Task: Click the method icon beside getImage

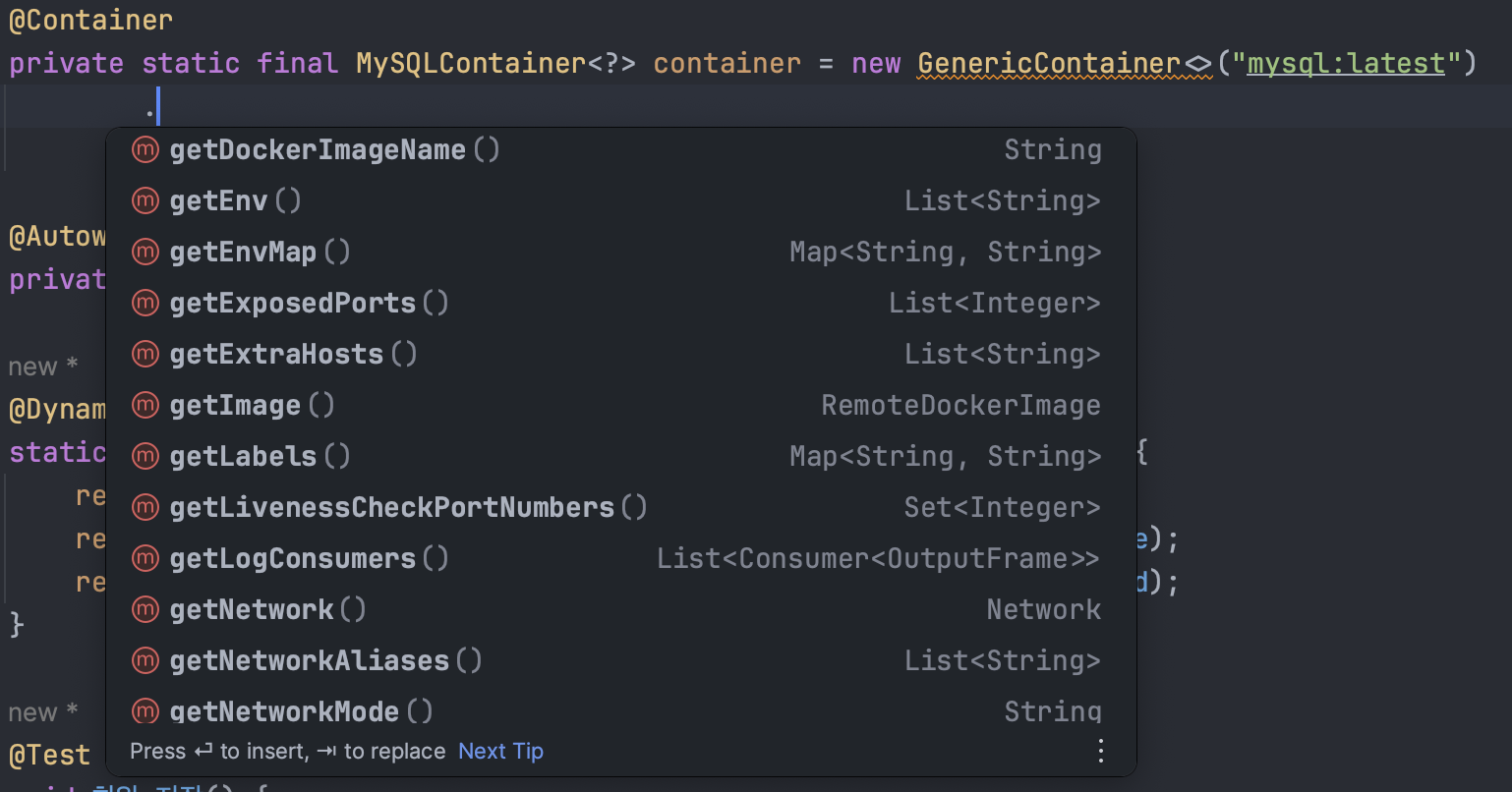Action: (145, 405)
